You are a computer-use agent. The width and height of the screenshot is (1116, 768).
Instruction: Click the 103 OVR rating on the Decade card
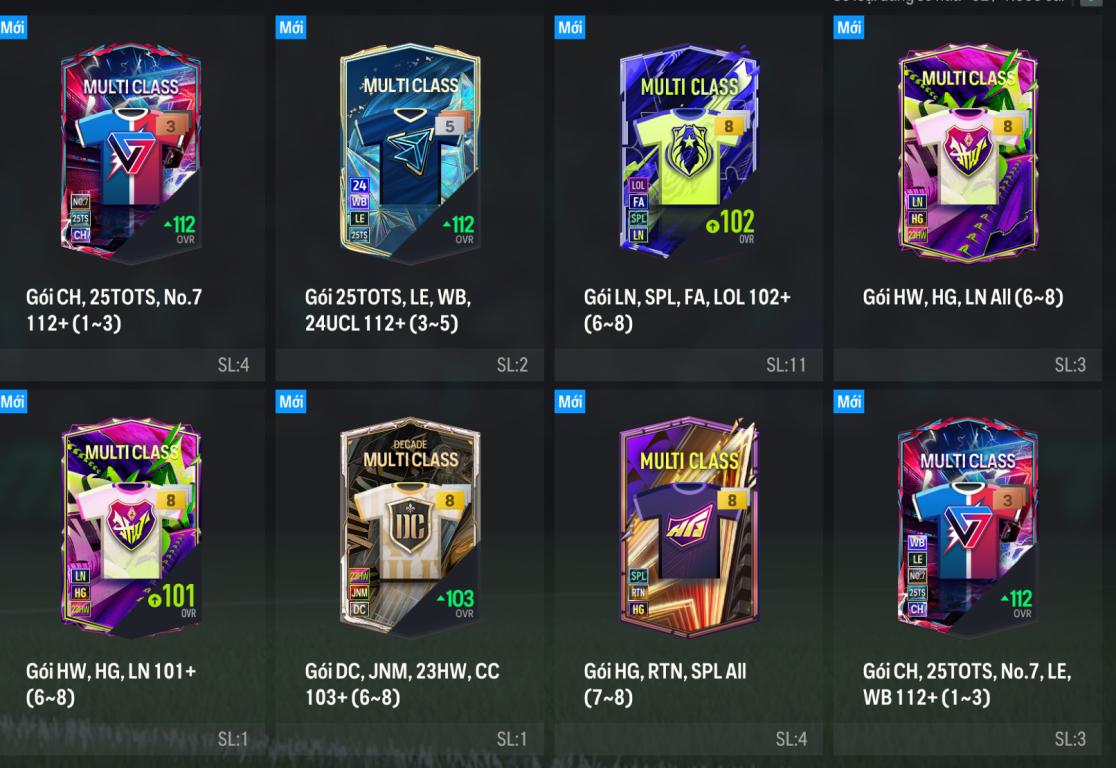click(456, 602)
